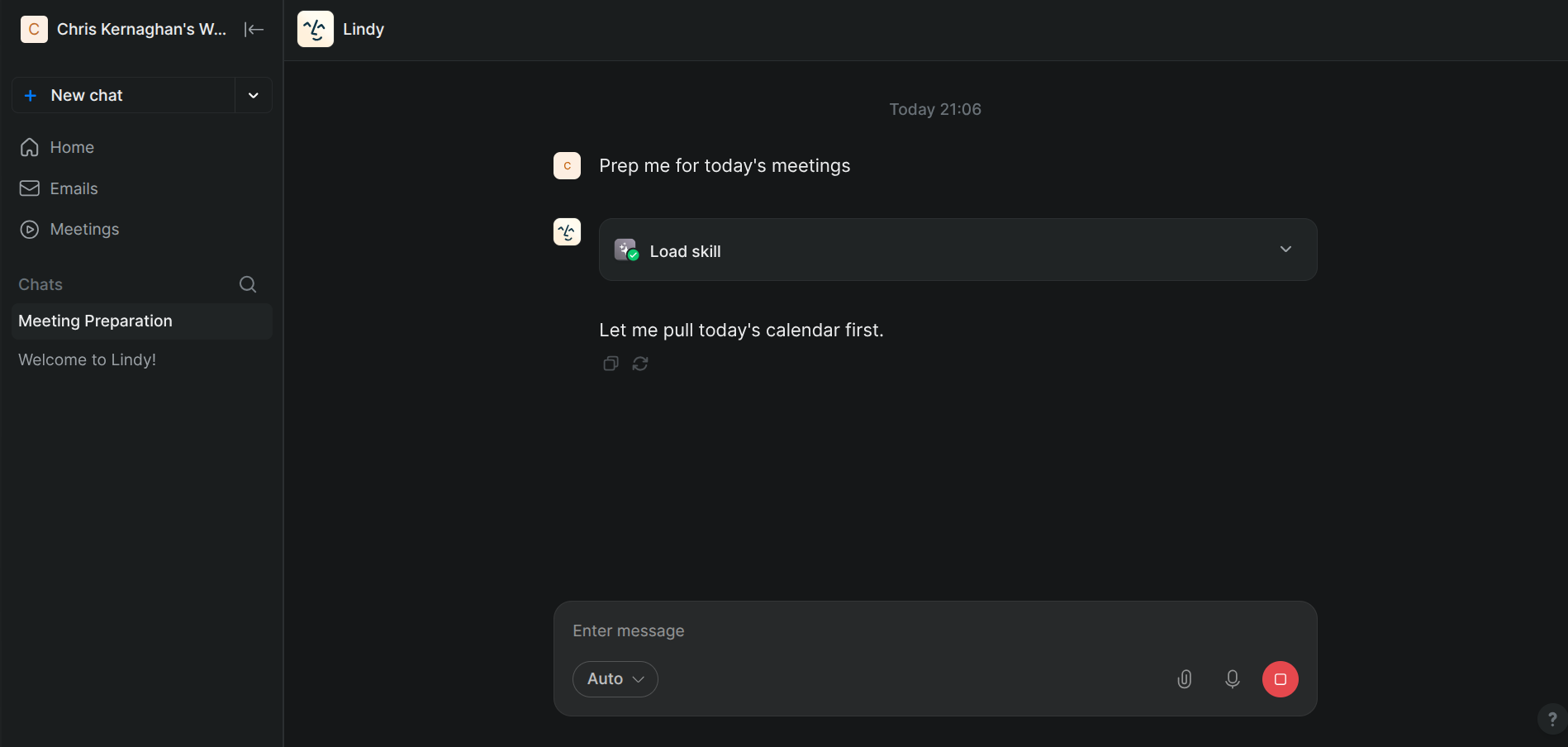Click the microphone voice input icon
The width and height of the screenshot is (1568, 747).
point(1232,679)
